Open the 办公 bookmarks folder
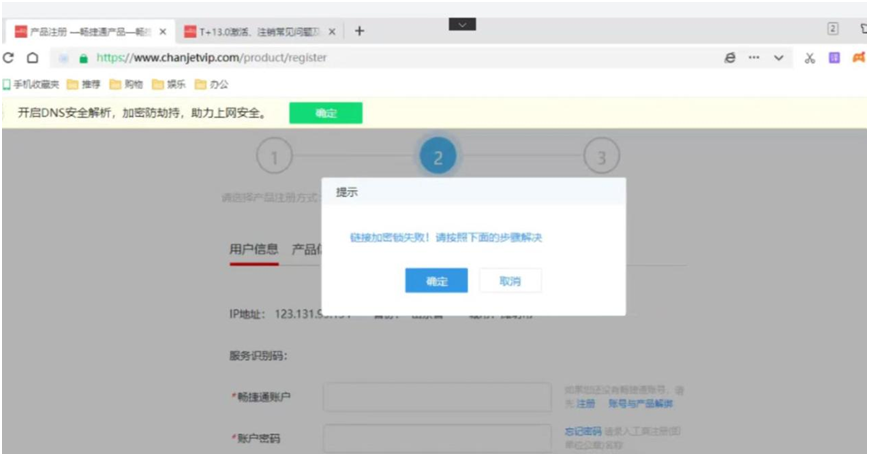869x456 pixels. 212,84
